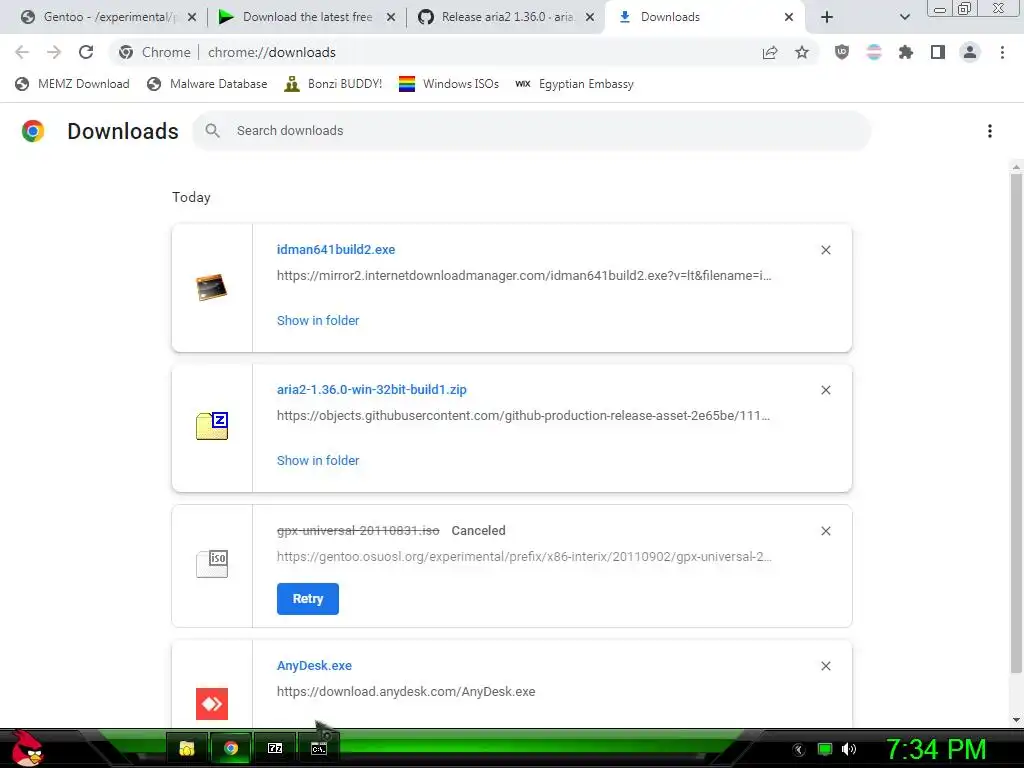Remove aria2 zip from the list
This screenshot has width=1024, height=768.
pos(825,390)
